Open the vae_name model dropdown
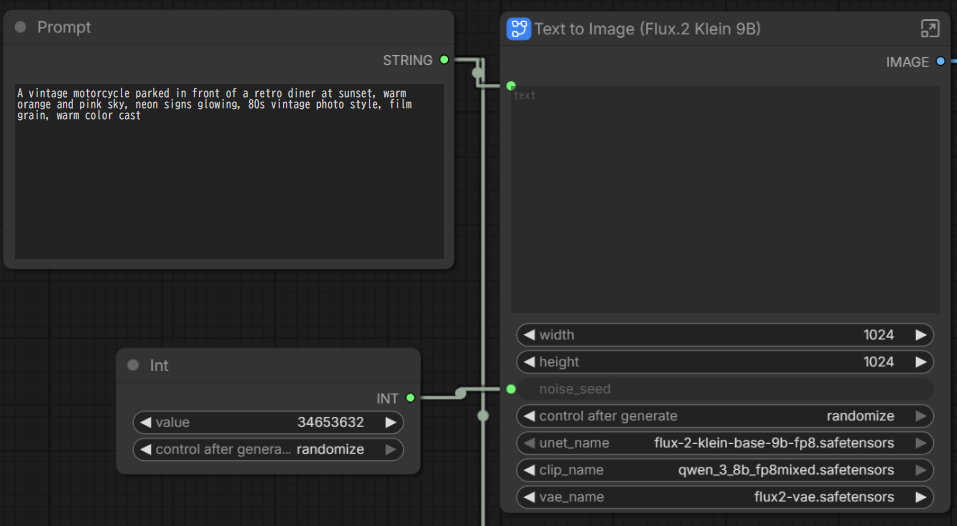Screen dimensions: 957x526 pyautogui.click(x=725, y=497)
